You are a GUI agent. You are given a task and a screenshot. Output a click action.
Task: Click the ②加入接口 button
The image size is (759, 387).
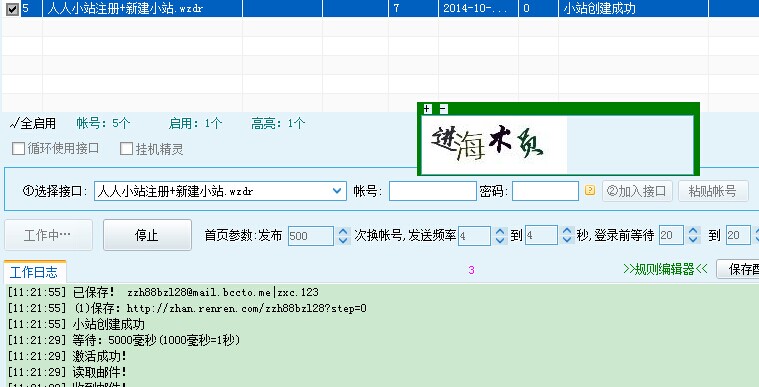click(637, 191)
